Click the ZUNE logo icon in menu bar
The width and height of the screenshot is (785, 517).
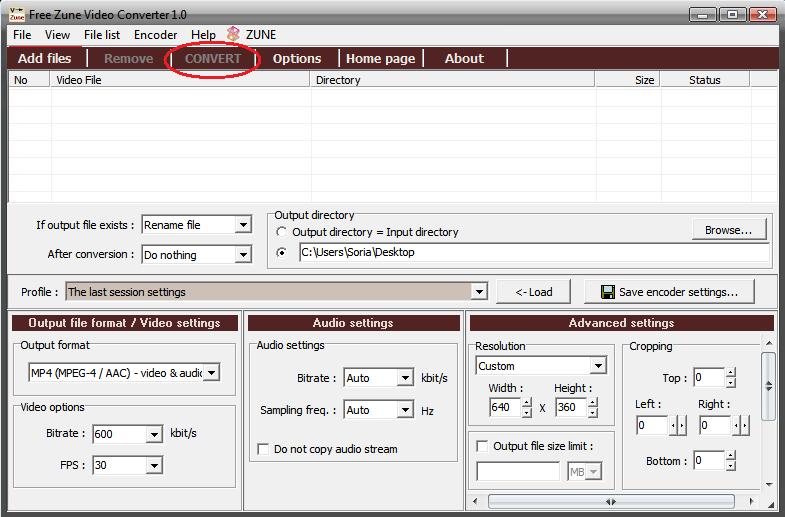[233, 34]
